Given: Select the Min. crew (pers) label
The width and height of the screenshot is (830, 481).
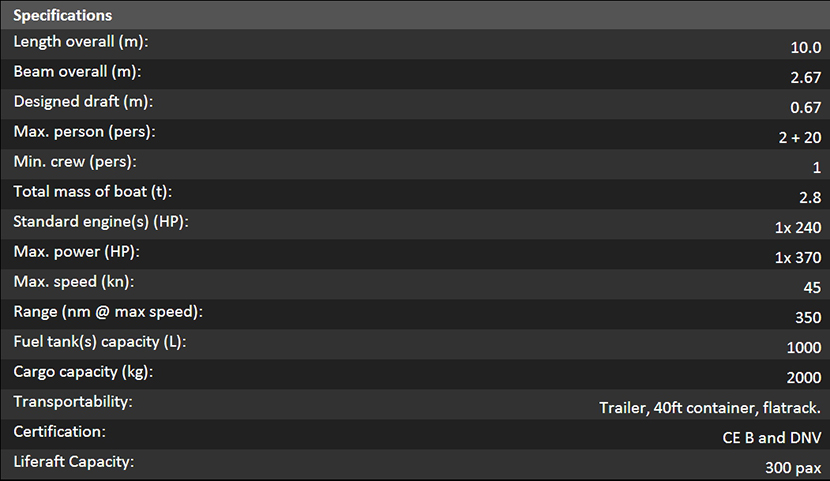Looking at the screenshot, I should pyautogui.click(x=75, y=162).
